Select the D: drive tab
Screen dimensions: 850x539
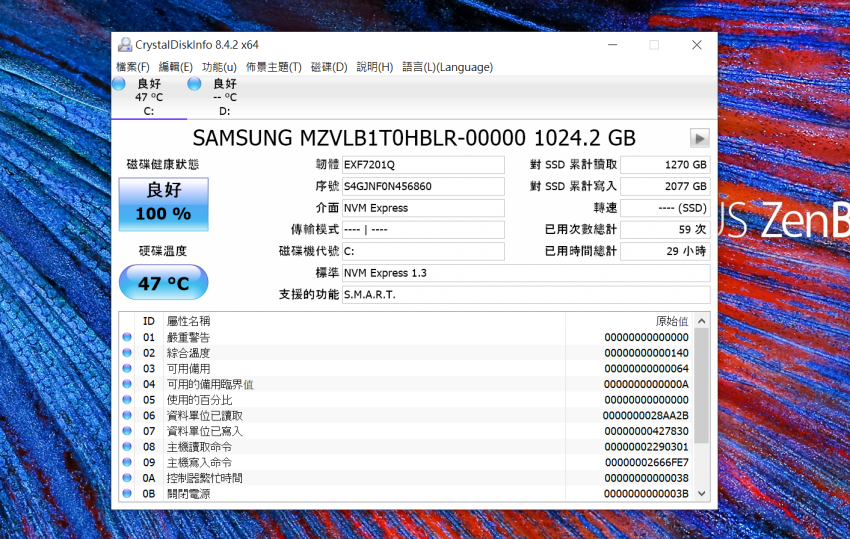(224, 97)
